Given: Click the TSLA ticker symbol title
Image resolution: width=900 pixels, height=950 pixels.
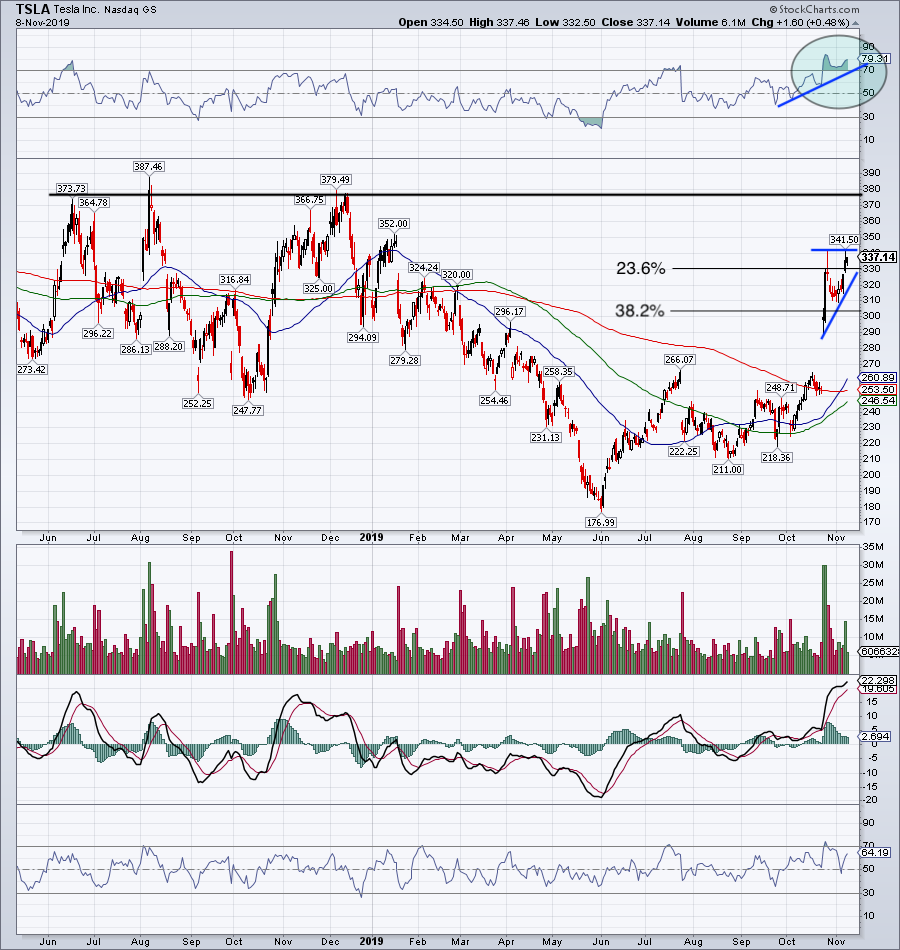Looking at the screenshot, I should coord(33,9).
